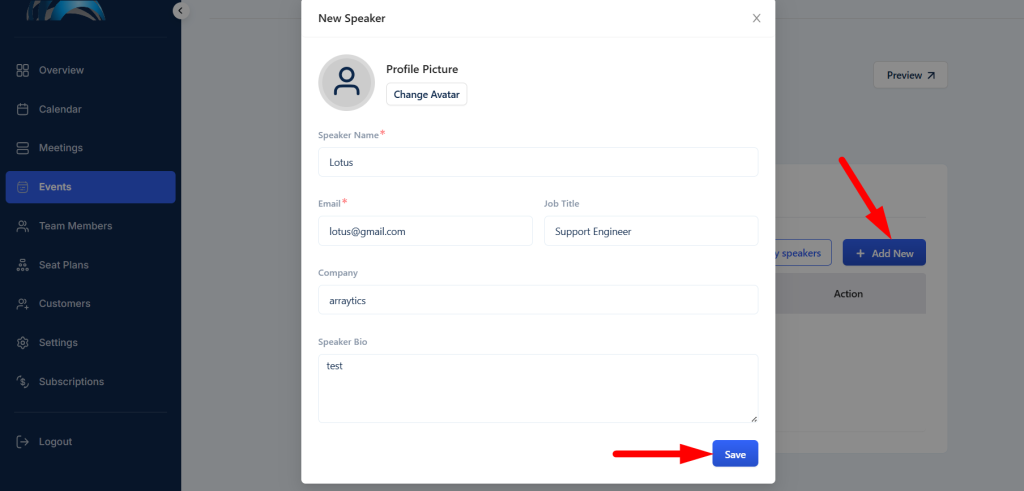1024x491 pixels.
Task: Click the Customers icon in sidebar
Action: coord(23,304)
